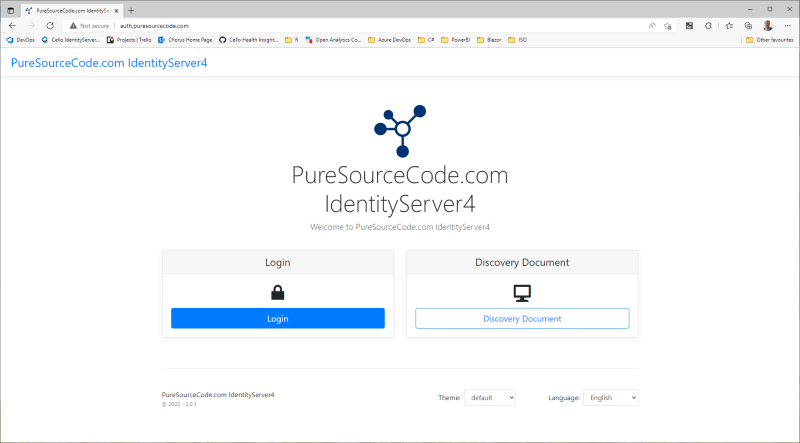Click the Not secure warning icon
Image resolution: width=800 pixels, height=443 pixels.
pos(73,26)
